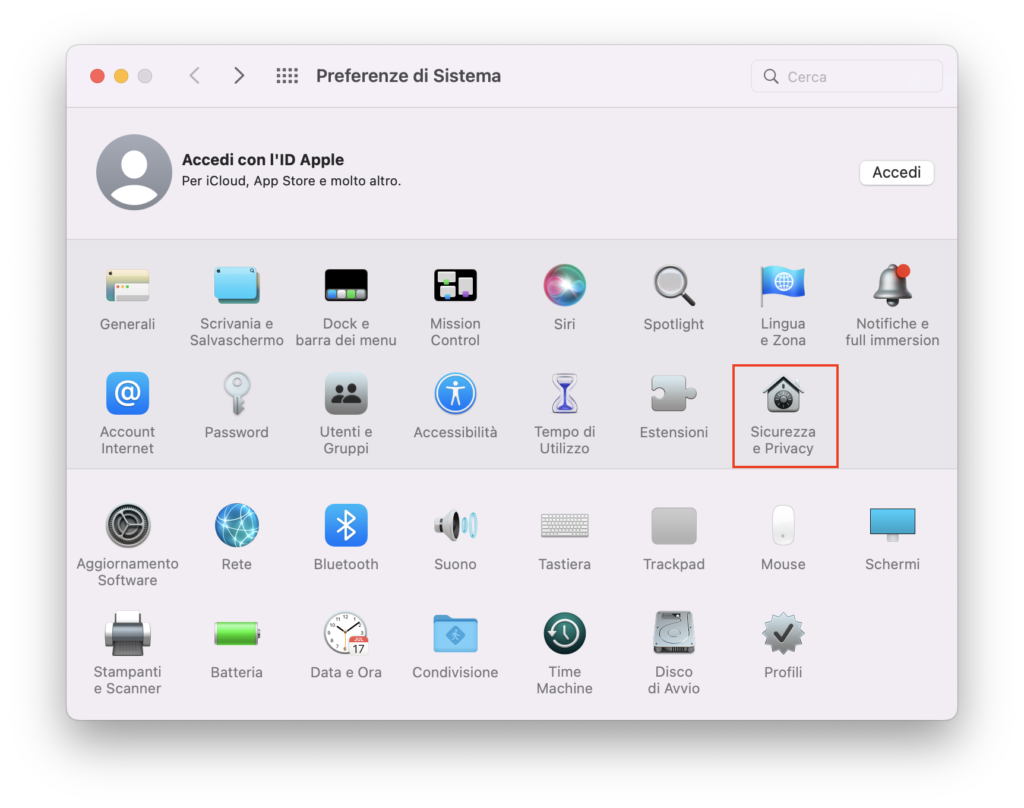Click the forward navigation arrow
1024x808 pixels.
coord(239,76)
